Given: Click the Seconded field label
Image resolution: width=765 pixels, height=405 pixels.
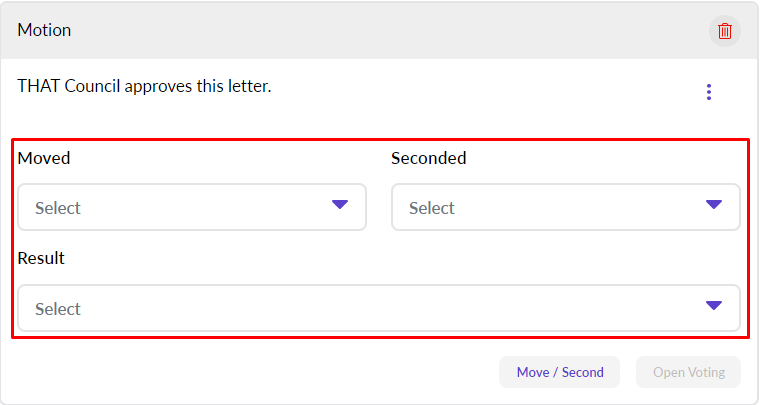Looking at the screenshot, I should click(x=428, y=158).
